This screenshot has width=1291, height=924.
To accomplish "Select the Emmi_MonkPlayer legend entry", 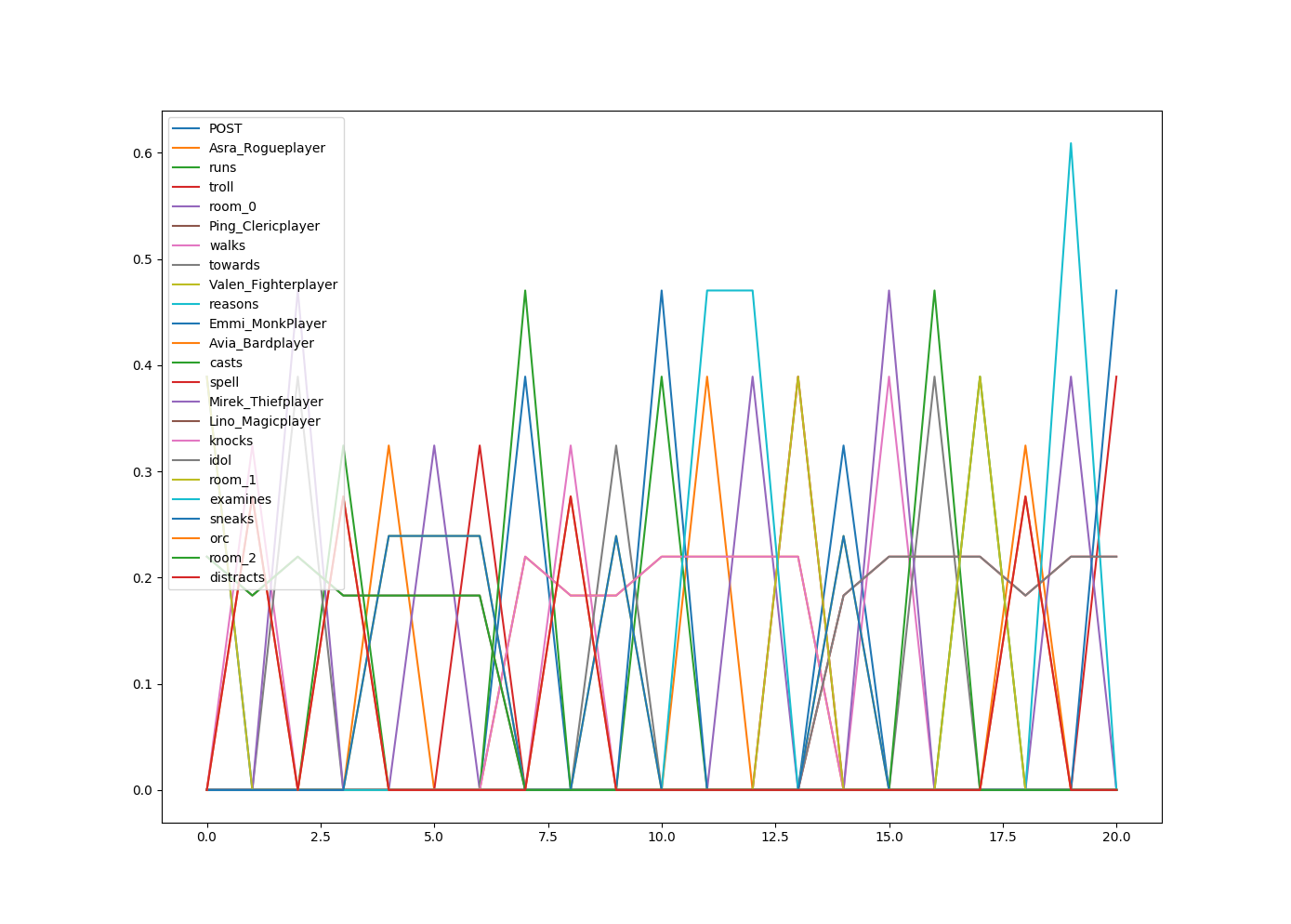I will click(268, 323).
